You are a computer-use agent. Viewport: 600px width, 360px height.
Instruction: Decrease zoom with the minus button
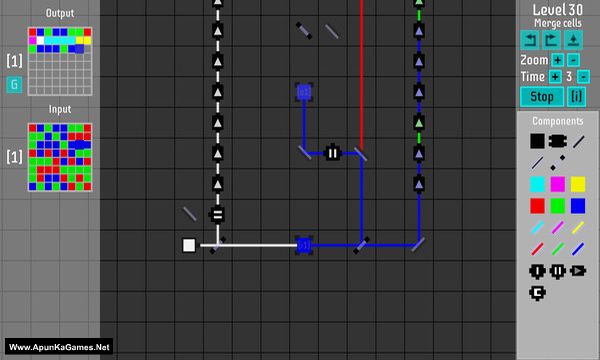coord(573,60)
